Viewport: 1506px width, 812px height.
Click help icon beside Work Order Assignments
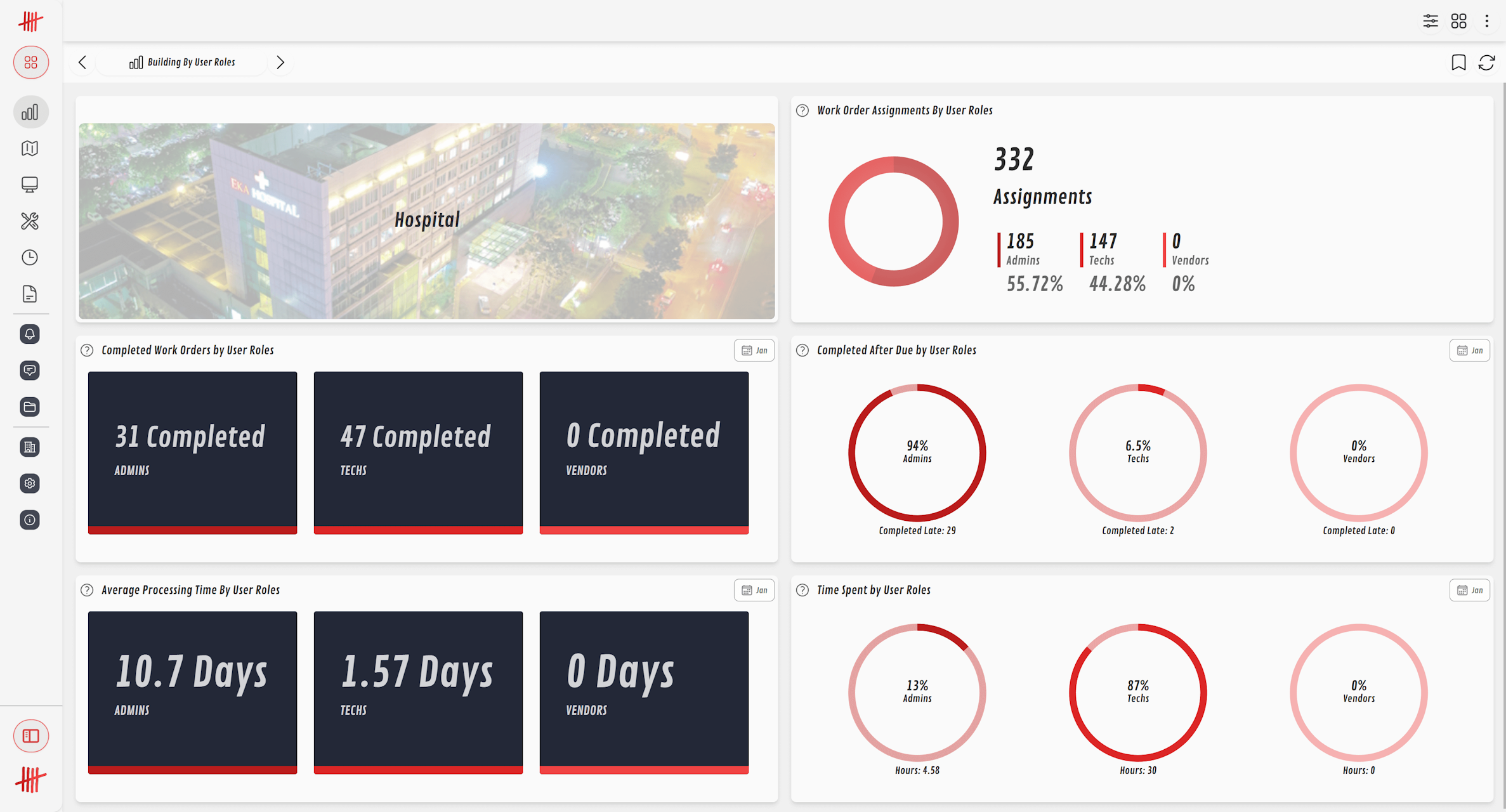click(x=802, y=110)
